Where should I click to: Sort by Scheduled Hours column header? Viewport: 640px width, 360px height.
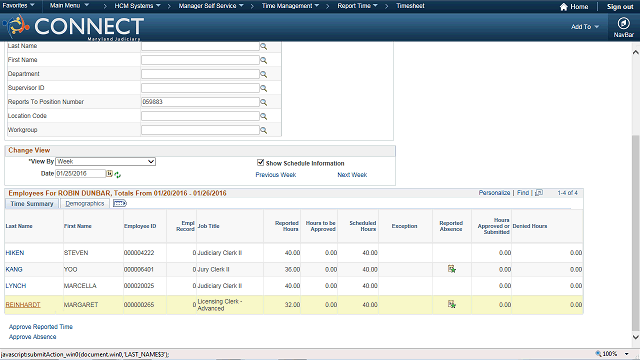click(x=362, y=226)
